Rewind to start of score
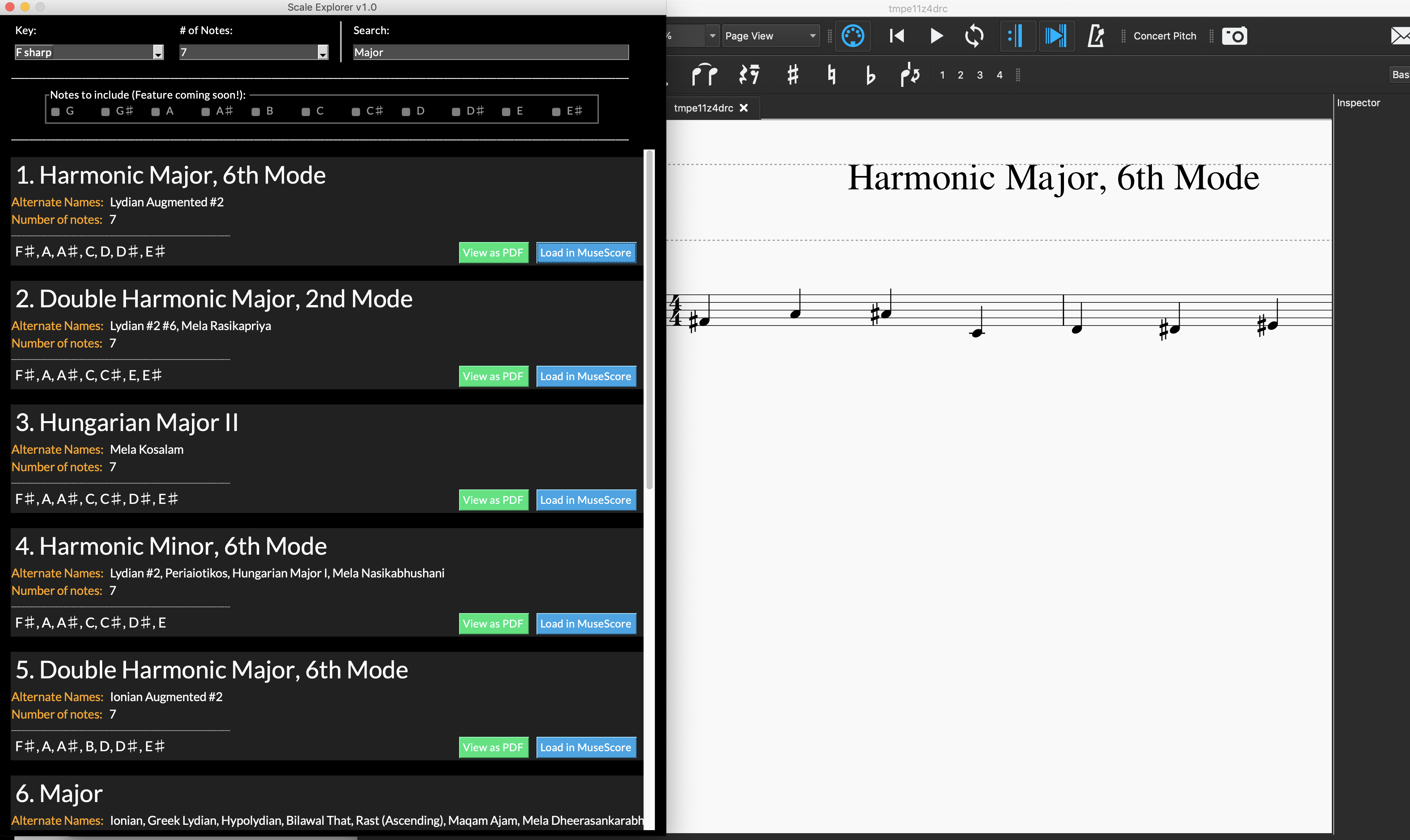Image resolution: width=1410 pixels, height=840 pixels. point(897,36)
